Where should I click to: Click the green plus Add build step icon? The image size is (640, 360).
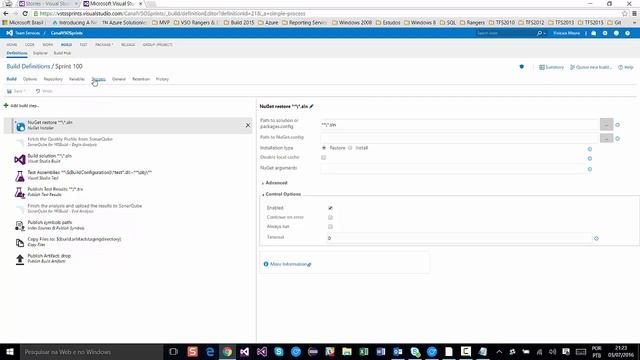pyautogui.click(x=6, y=105)
